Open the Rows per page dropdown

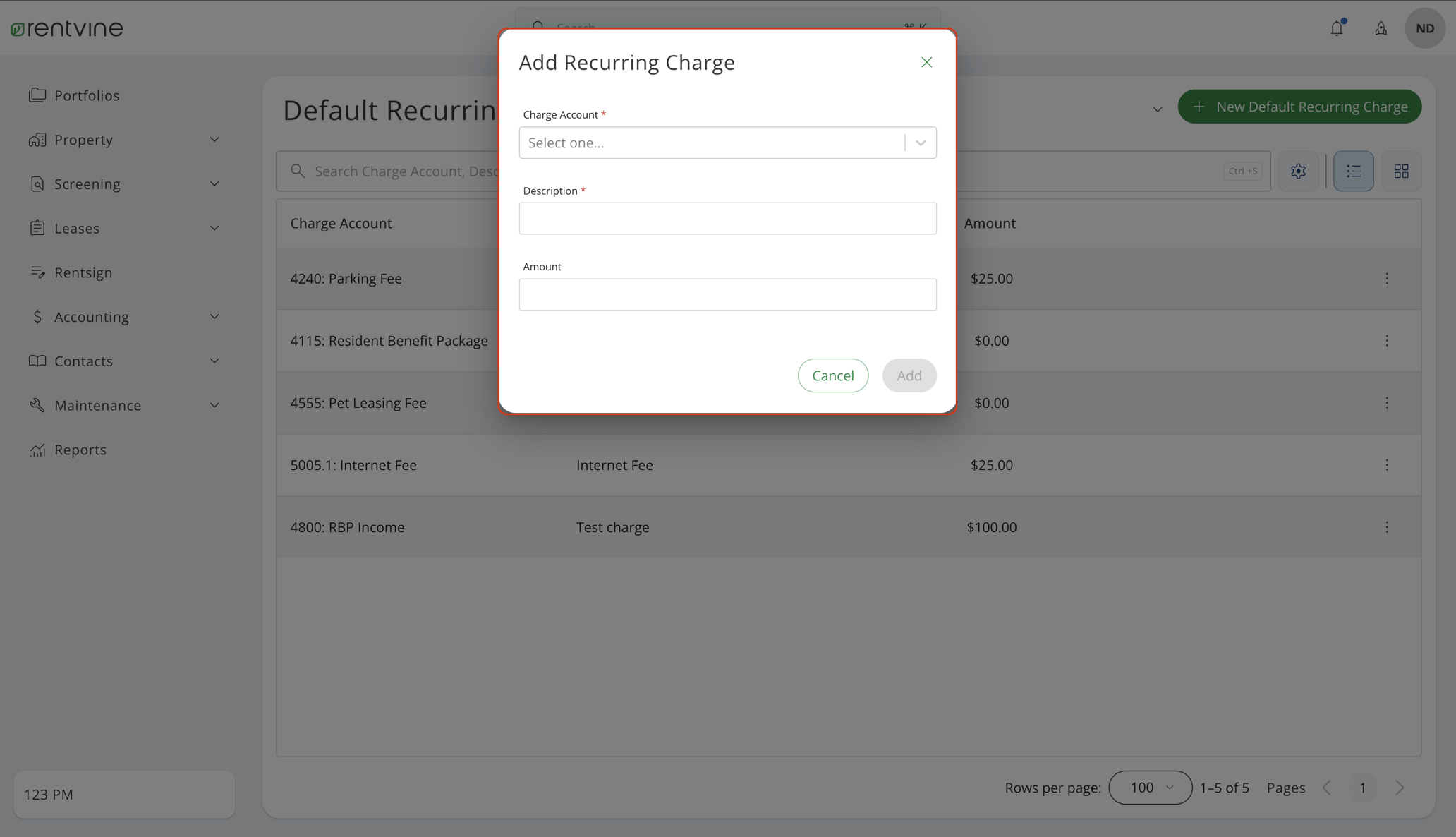point(1150,788)
